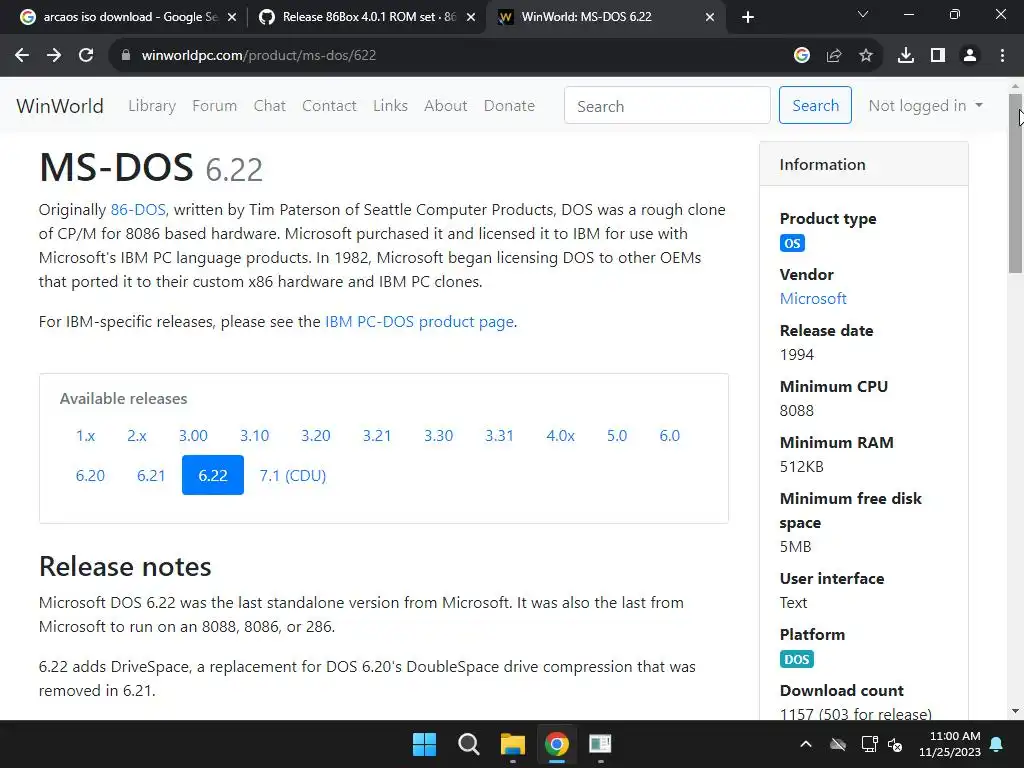The height and width of the screenshot is (768, 1024).
Task: Click the address bar URL
Action: (259, 56)
